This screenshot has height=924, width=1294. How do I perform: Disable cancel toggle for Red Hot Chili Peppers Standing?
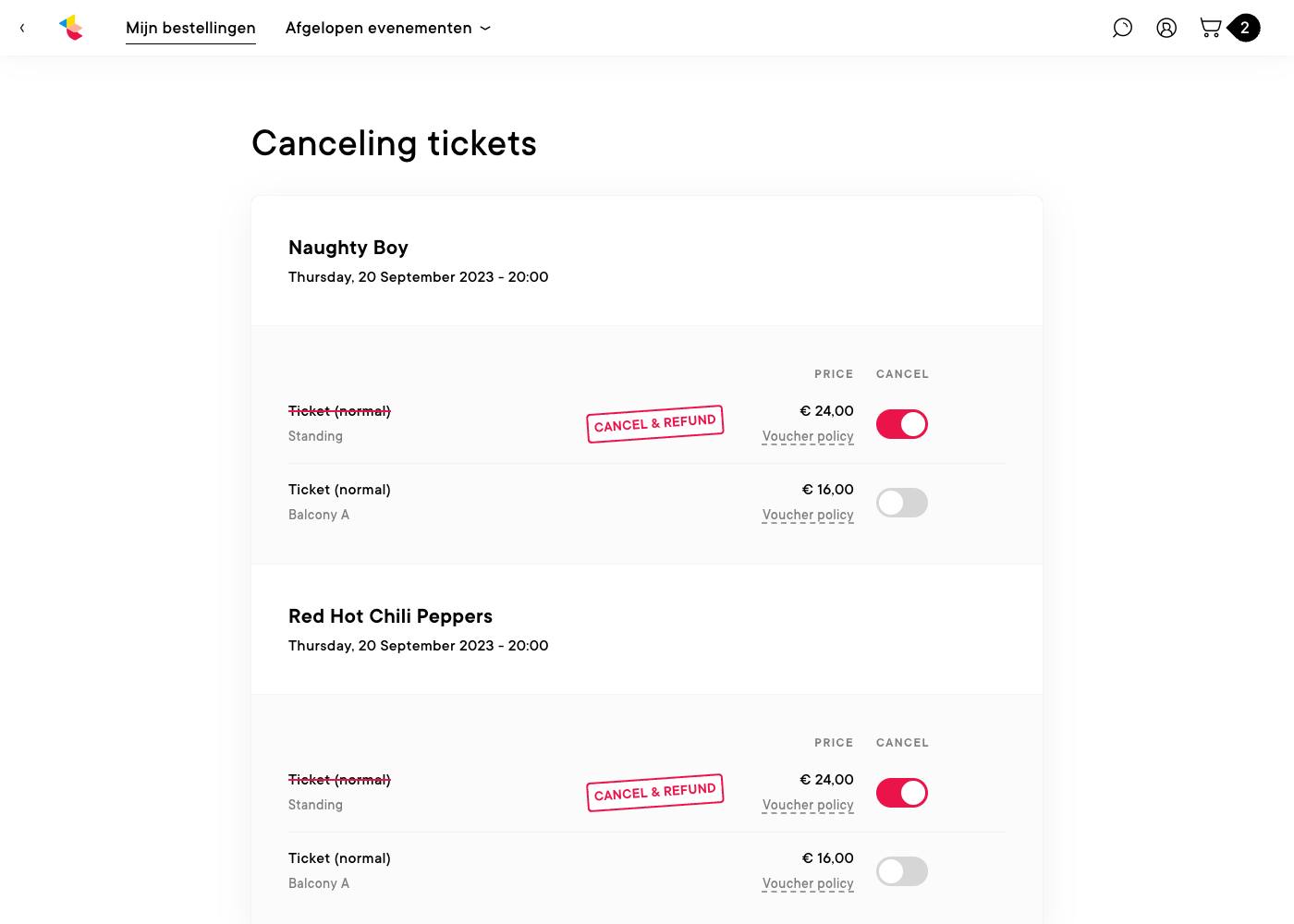pyautogui.click(x=902, y=793)
